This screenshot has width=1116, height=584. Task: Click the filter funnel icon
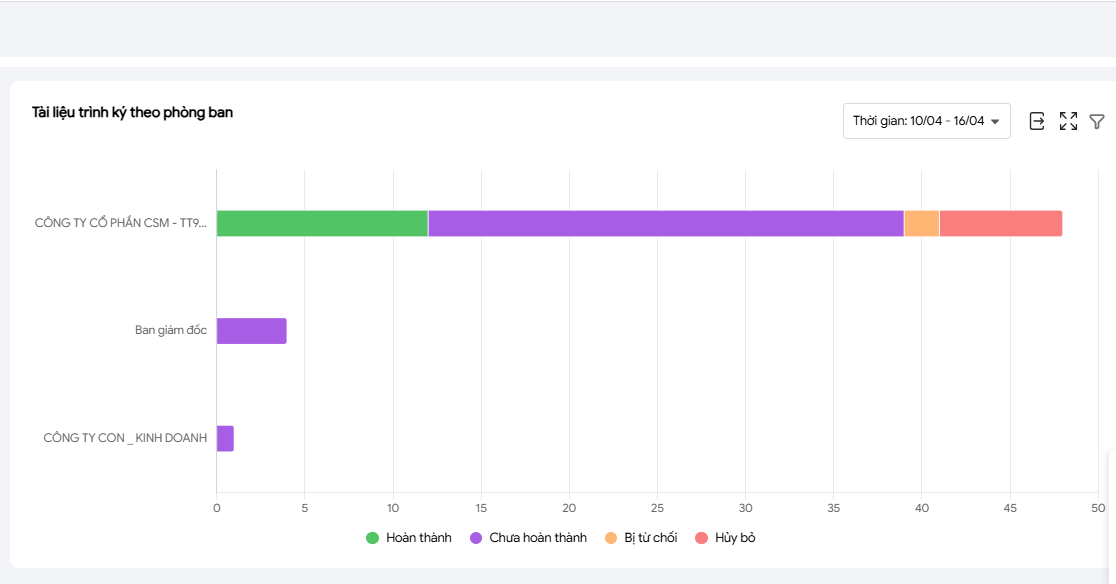(1097, 121)
